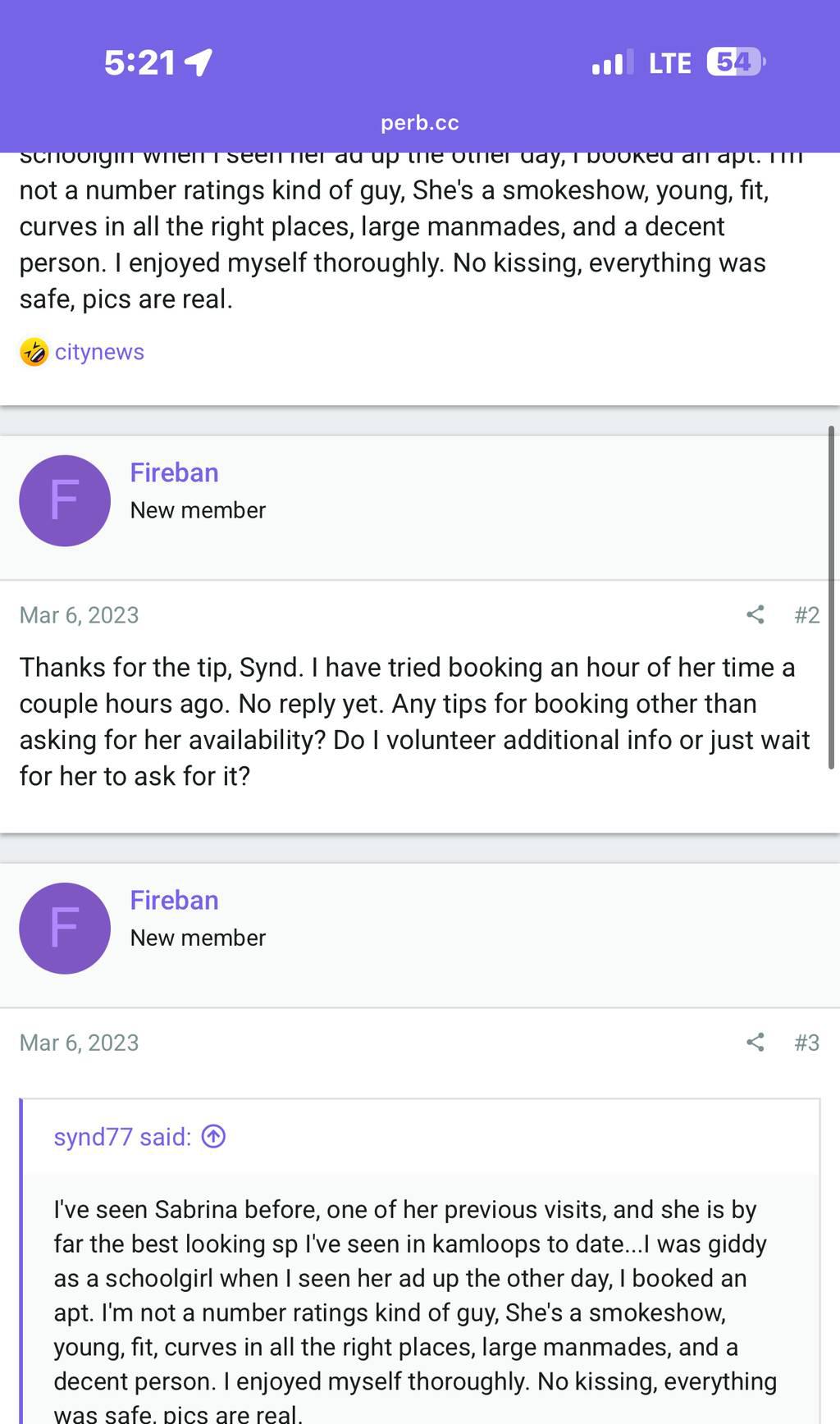The height and width of the screenshot is (1424, 840).
Task: Tap the perb.cc address bar
Action: point(419,123)
